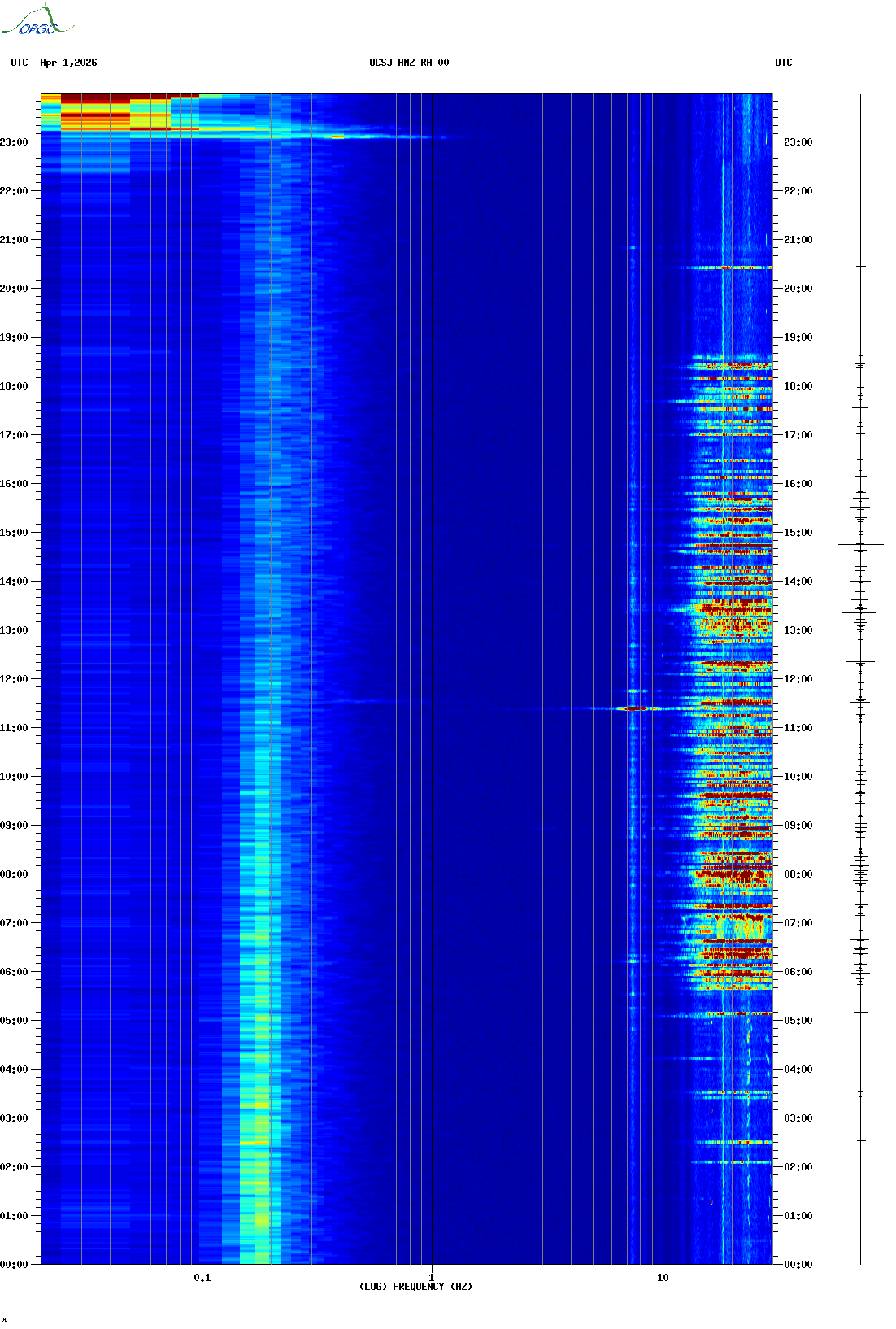This screenshot has height=1329, width=896.
Task: Click the largest spike on the seismogram trace
Action: [x=860, y=544]
